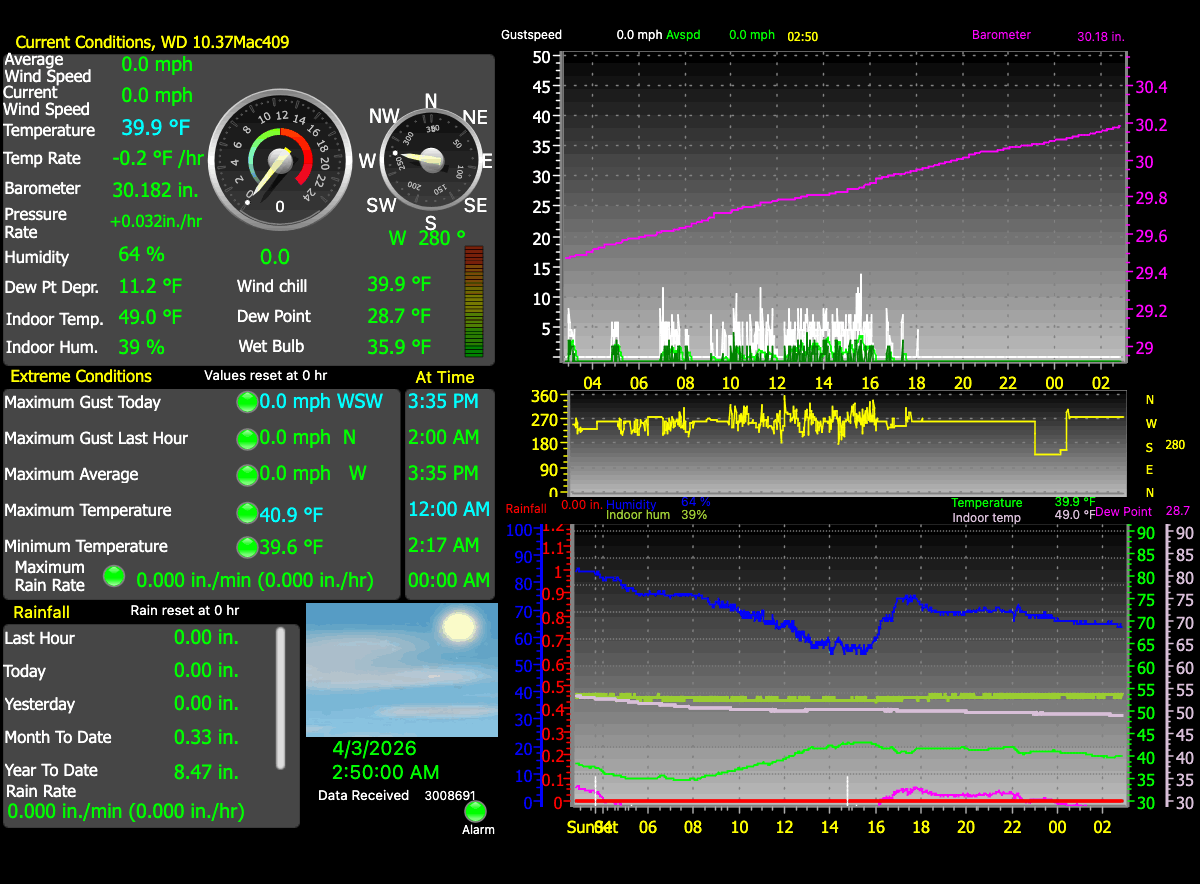The width and height of the screenshot is (1200, 884).
Task: Click the yellow wind direction graph
Action: [x=800, y=418]
